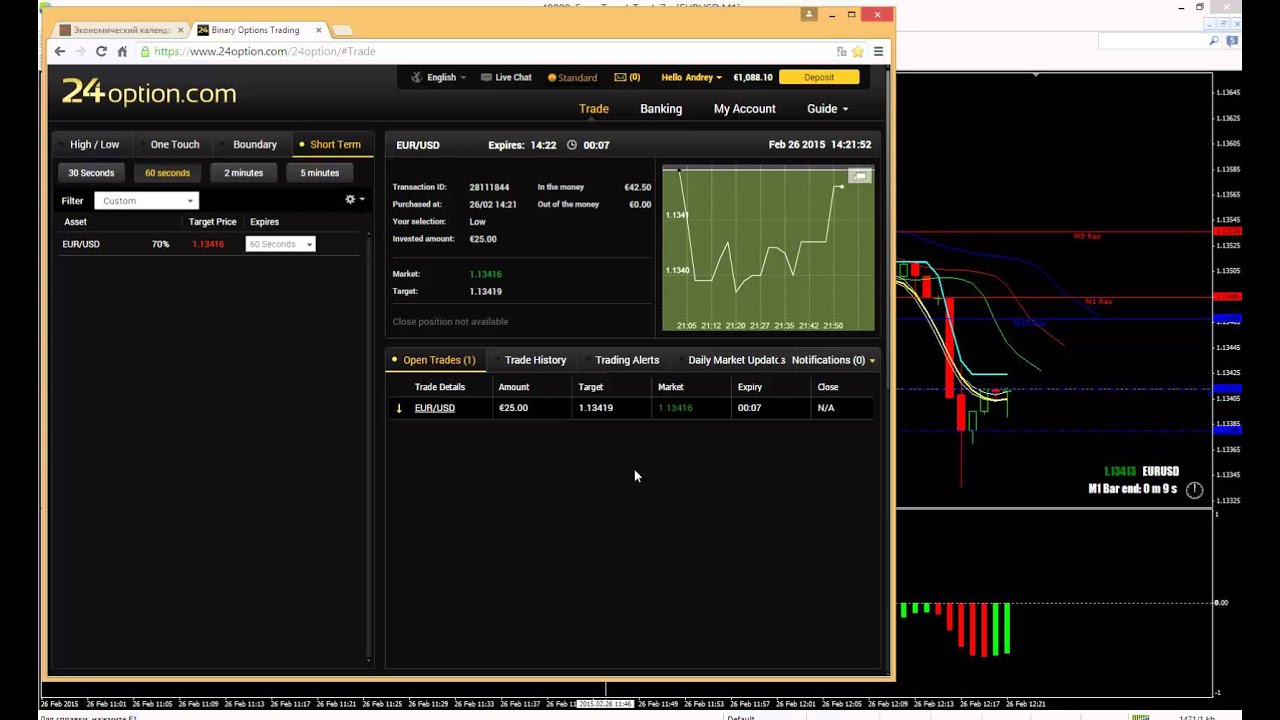Select the 30 Seconds option

pos(91,173)
